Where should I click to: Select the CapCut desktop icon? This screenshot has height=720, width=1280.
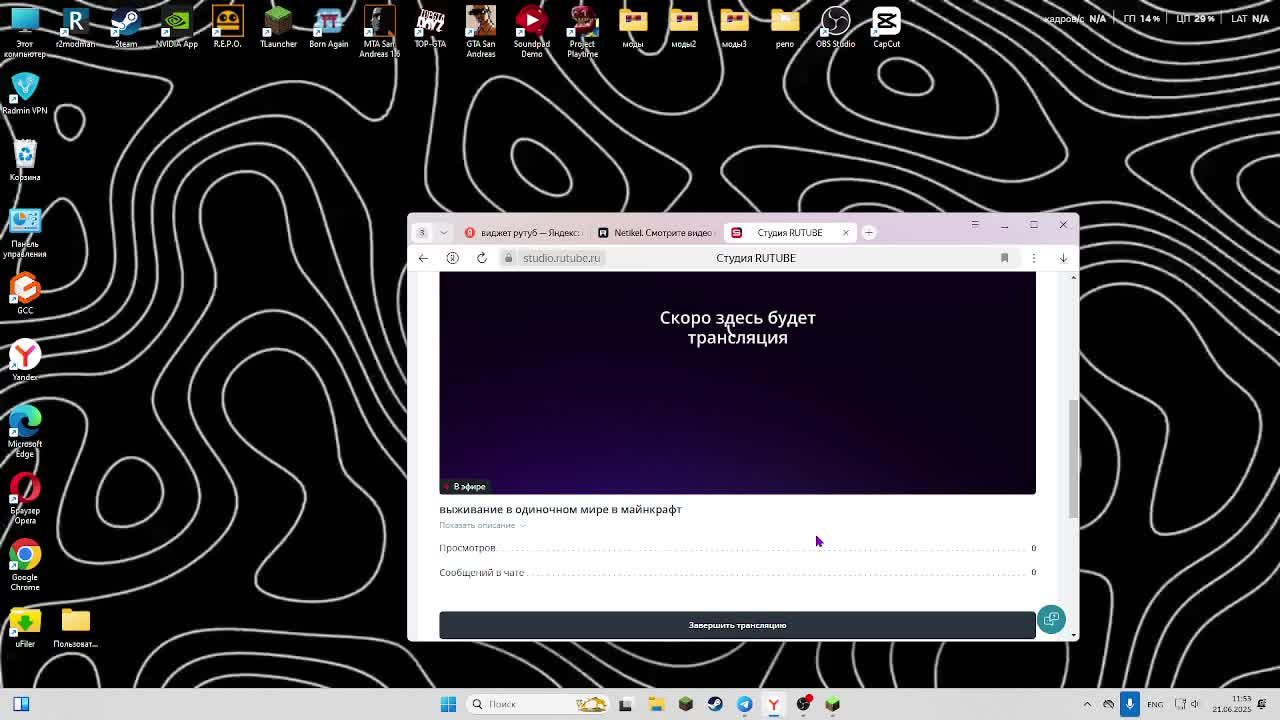(x=886, y=28)
